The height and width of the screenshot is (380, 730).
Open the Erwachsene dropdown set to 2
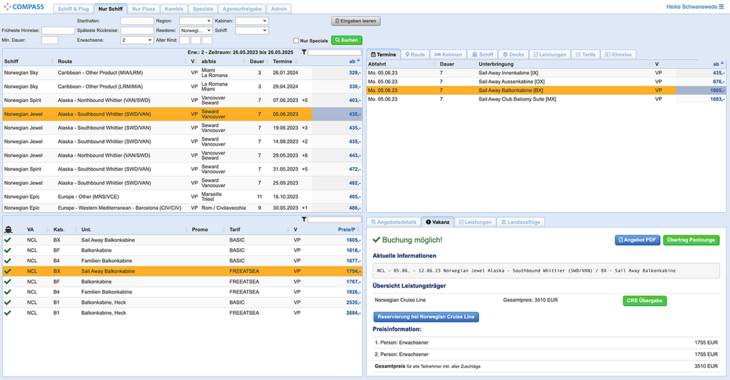[x=137, y=40]
